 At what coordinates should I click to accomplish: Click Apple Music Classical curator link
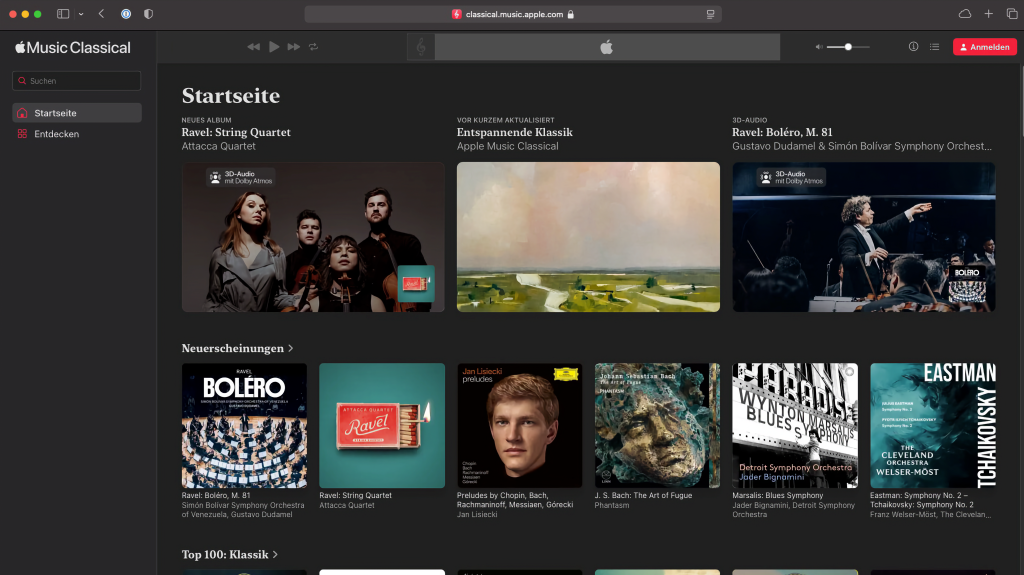click(507, 146)
